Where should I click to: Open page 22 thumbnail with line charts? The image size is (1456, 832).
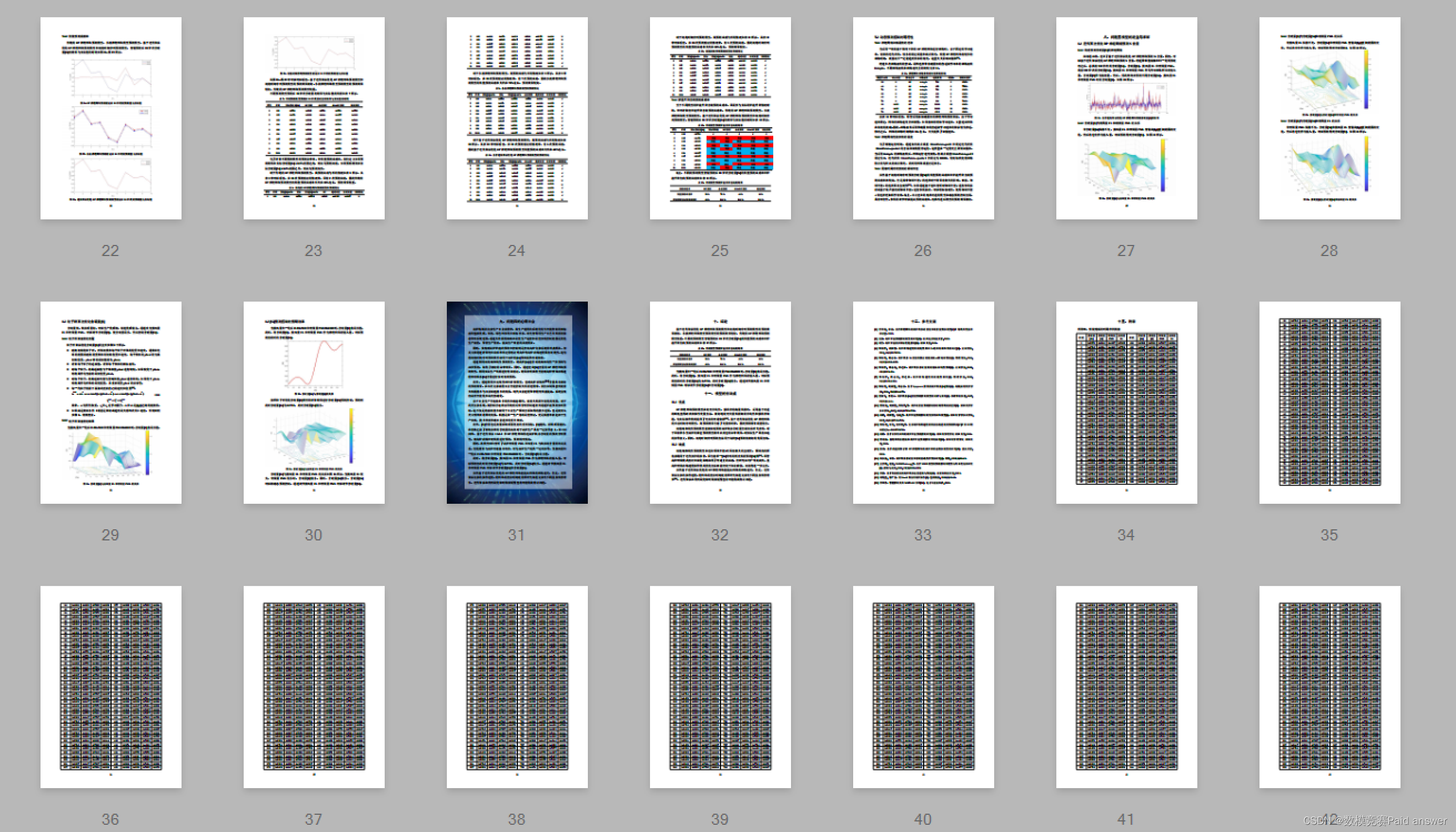tap(111, 118)
